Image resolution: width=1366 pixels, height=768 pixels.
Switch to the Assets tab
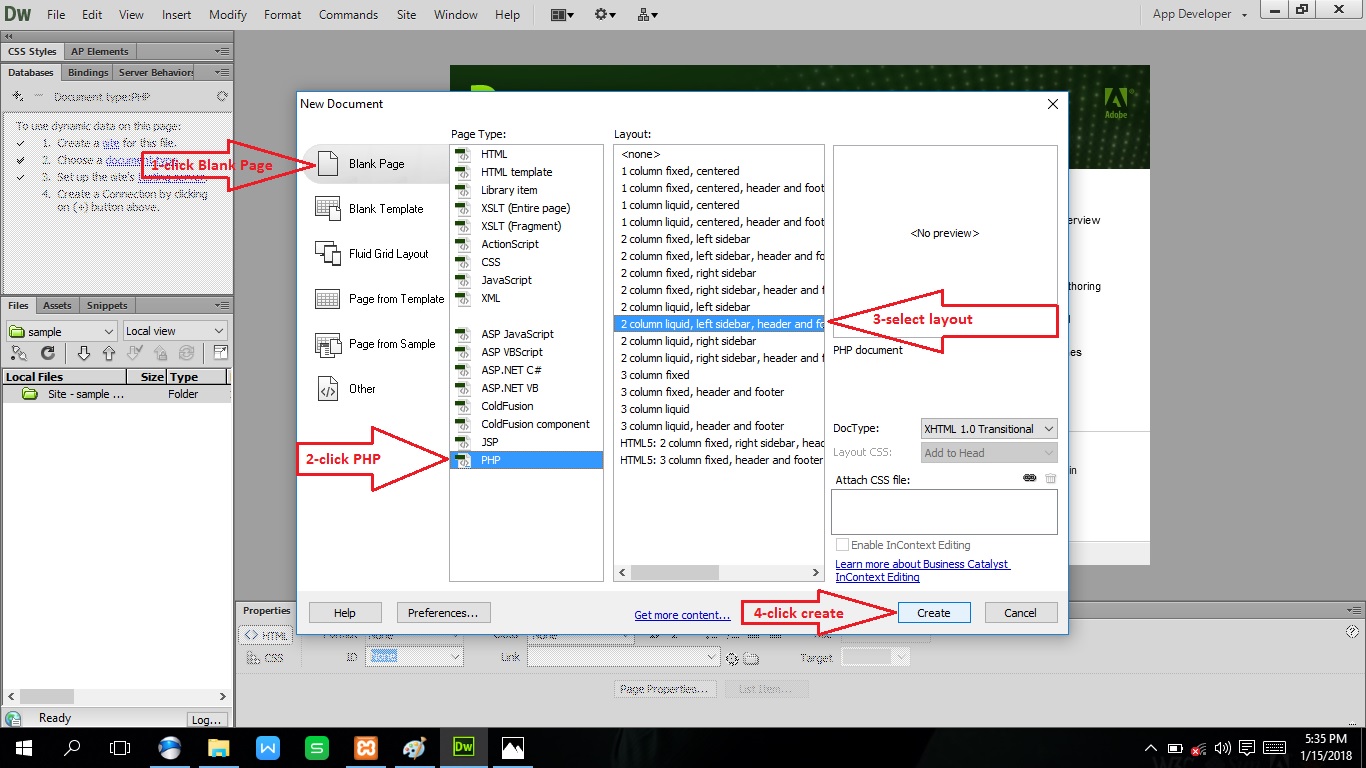point(57,305)
